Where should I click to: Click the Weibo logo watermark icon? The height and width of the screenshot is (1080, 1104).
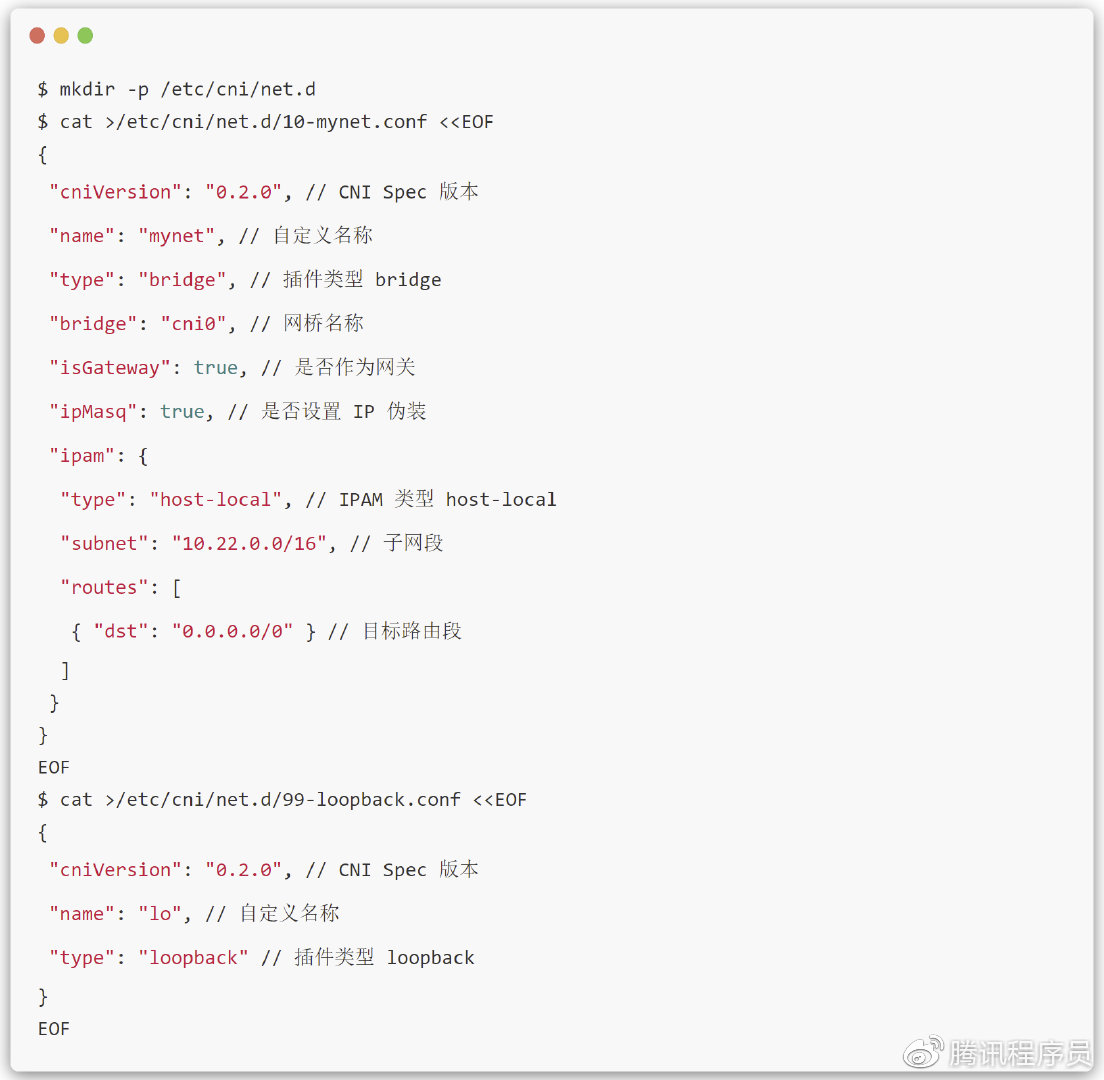coord(924,1052)
